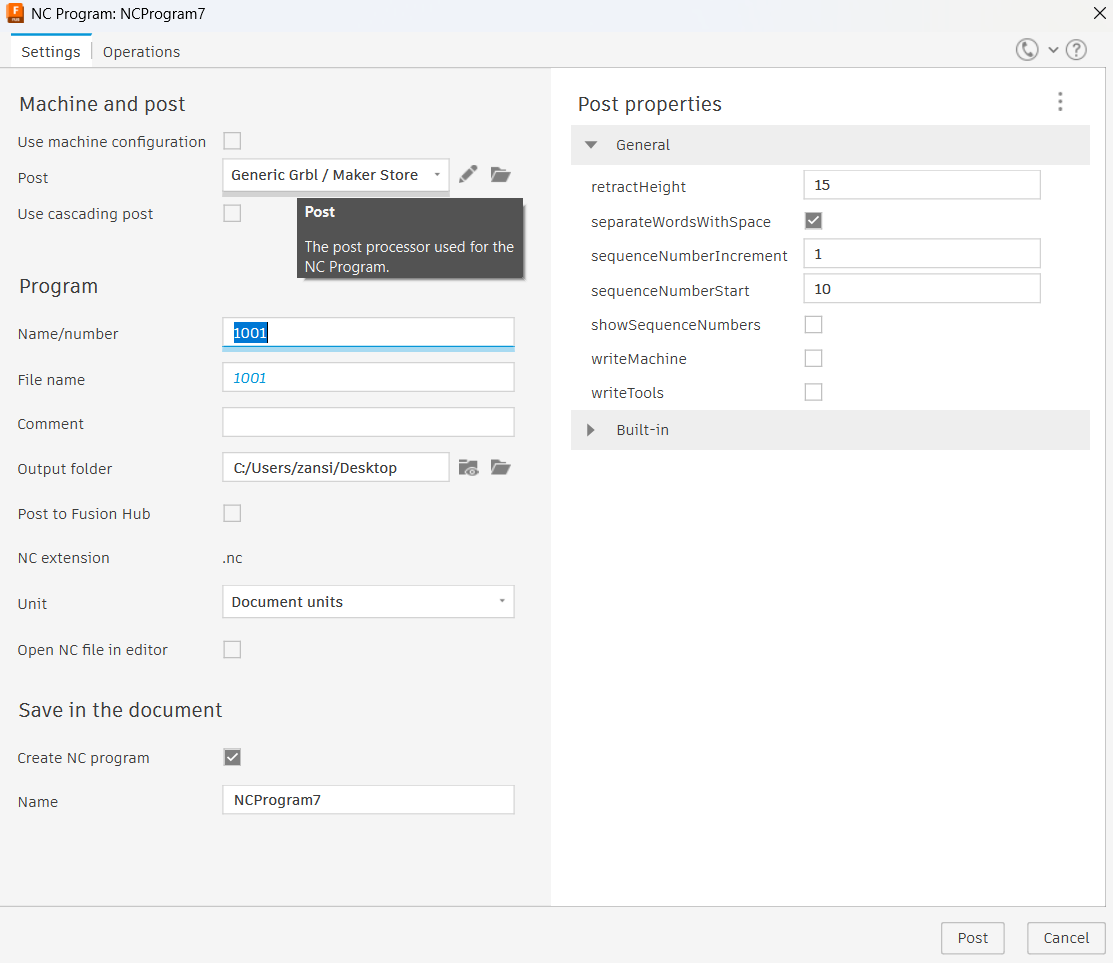Check Post to Fusion Hub

coord(232,513)
